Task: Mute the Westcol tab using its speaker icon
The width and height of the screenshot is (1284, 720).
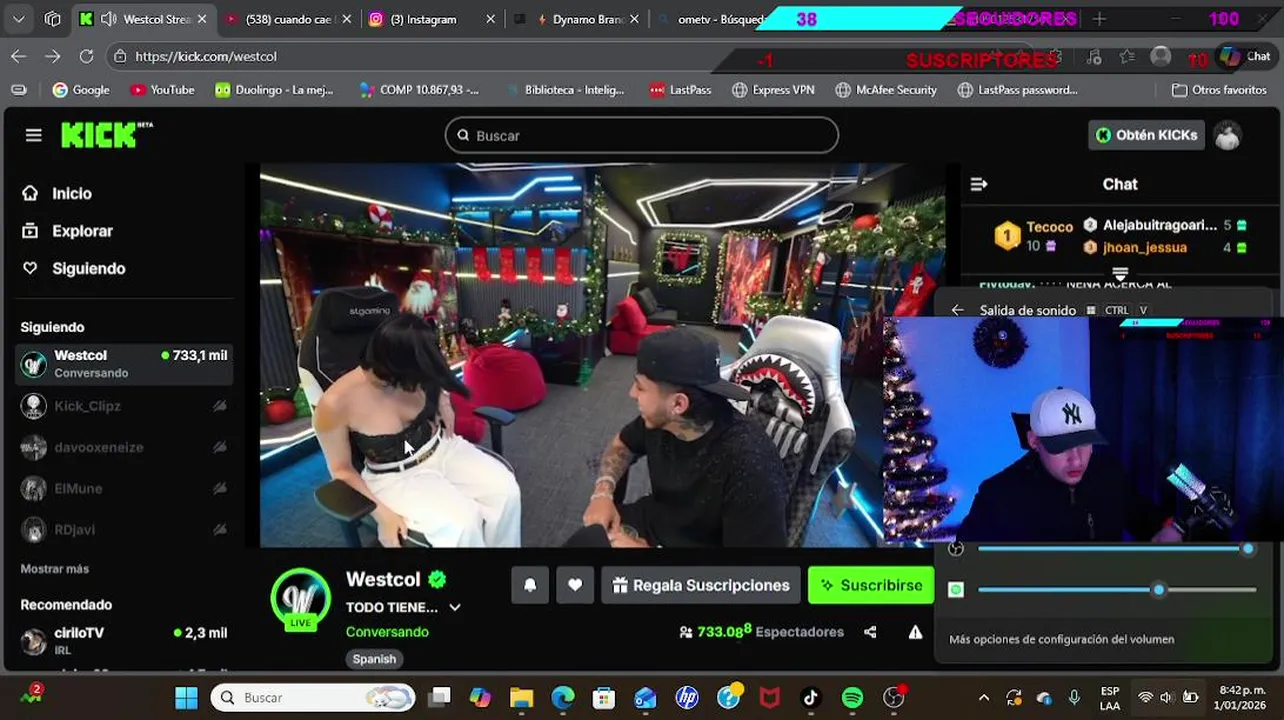Action: 108,19
